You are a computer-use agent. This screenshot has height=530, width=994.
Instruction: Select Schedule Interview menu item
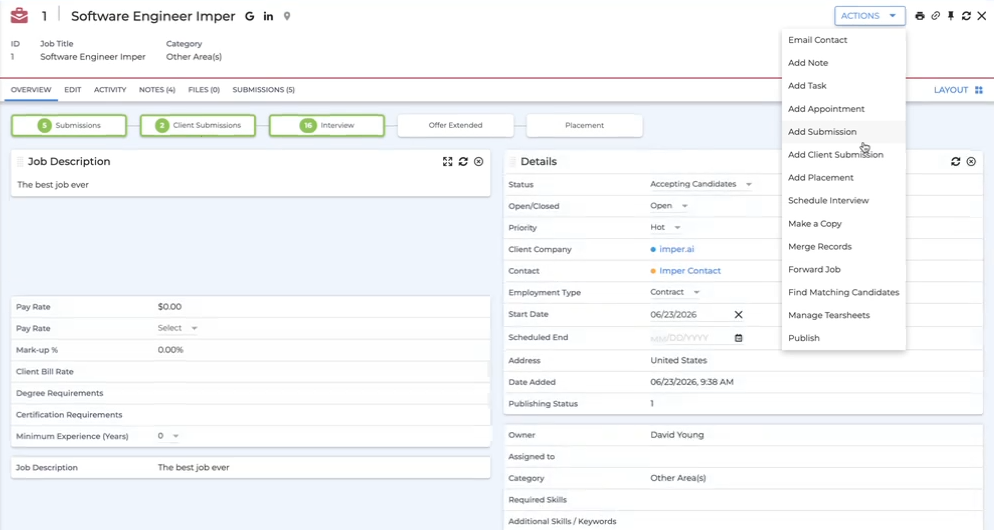pos(844,200)
